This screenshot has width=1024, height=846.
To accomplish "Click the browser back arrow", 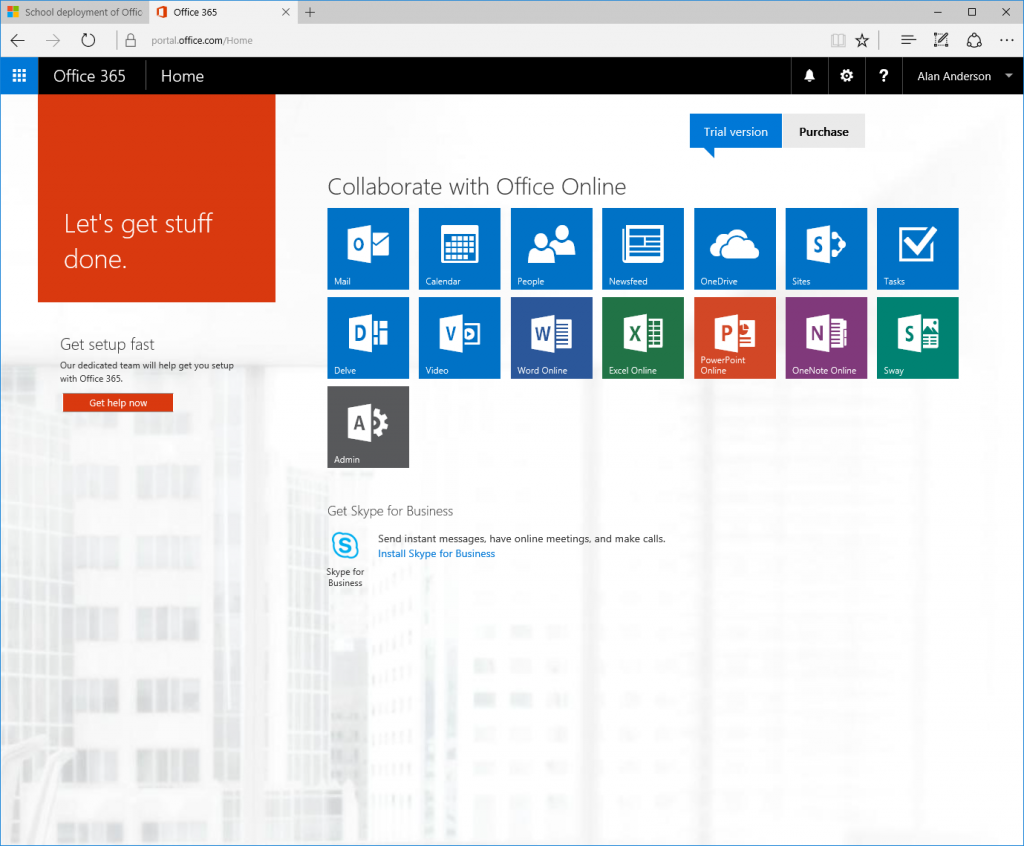I will tap(18, 41).
